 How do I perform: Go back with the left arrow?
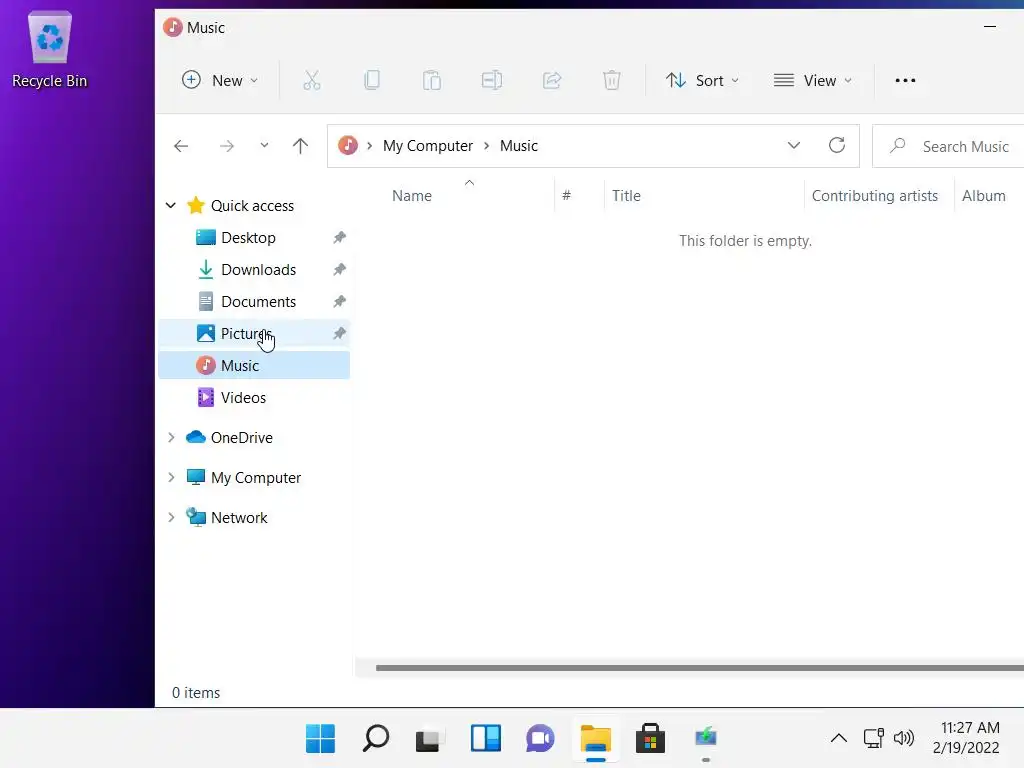click(181, 146)
